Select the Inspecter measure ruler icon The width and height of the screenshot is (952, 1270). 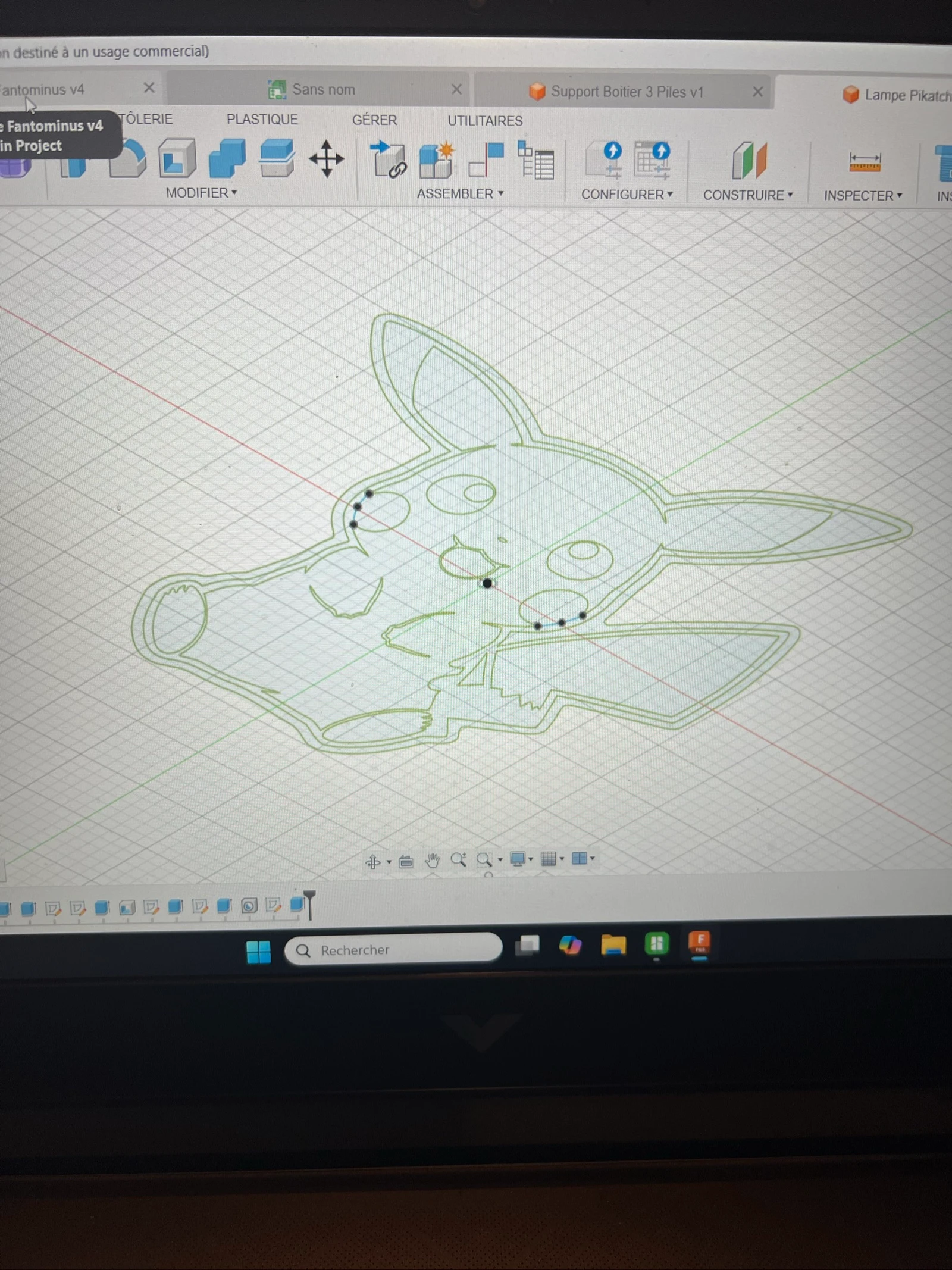coord(865,162)
